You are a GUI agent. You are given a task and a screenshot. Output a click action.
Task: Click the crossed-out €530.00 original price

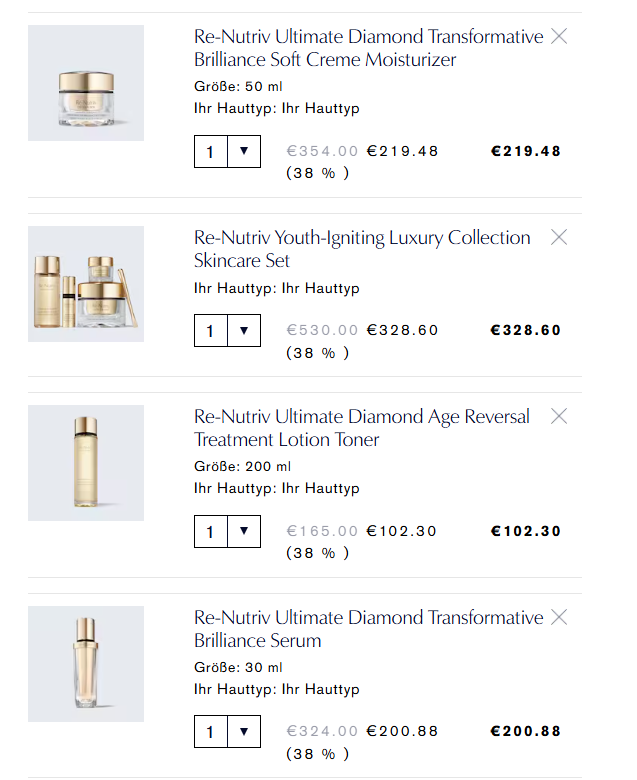click(322, 330)
